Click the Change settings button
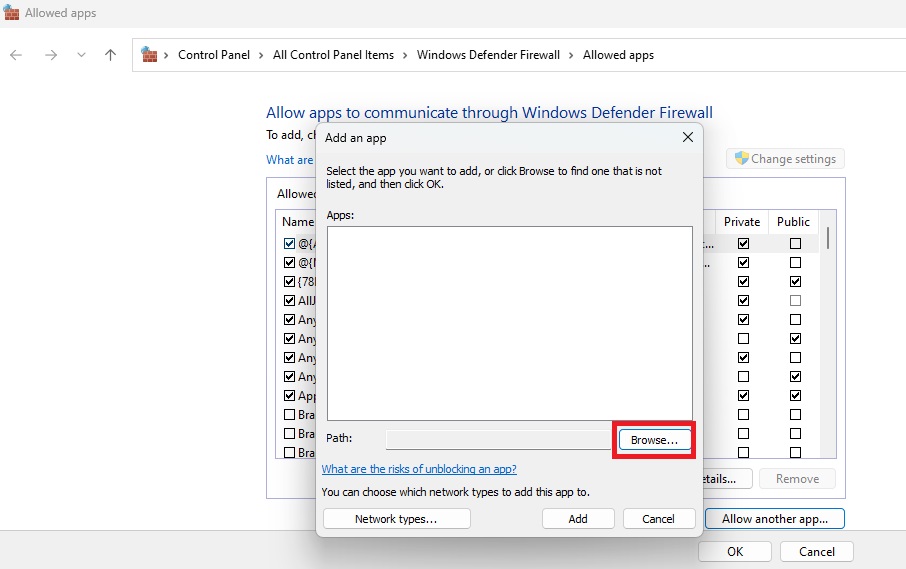The image size is (906, 569). point(785,159)
